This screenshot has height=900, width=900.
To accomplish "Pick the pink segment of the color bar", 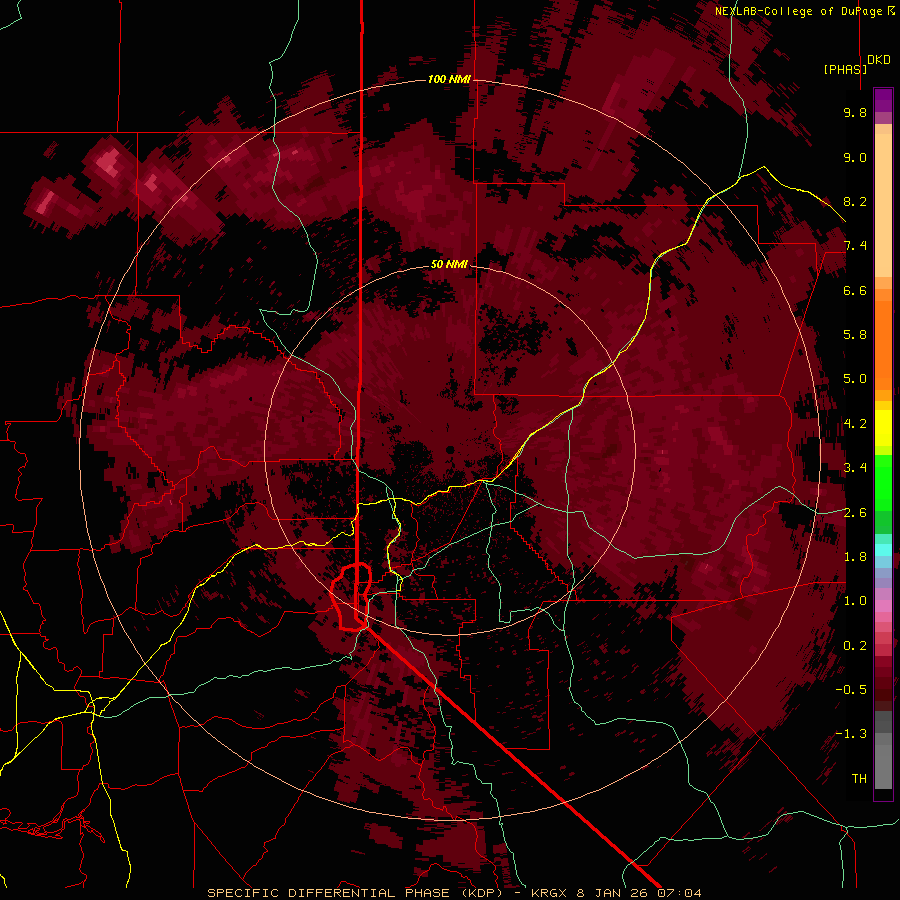I will [883, 606].
